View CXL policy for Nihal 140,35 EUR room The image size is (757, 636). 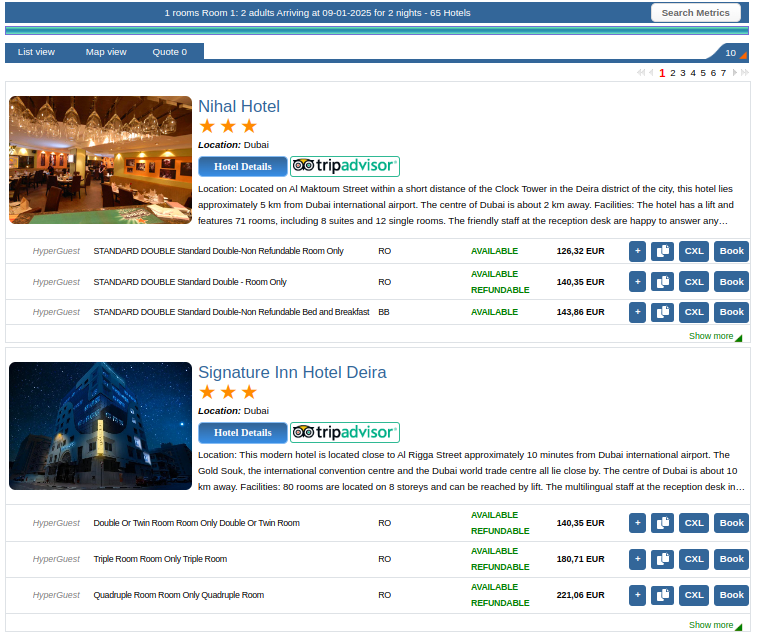(x=694, y=282)
